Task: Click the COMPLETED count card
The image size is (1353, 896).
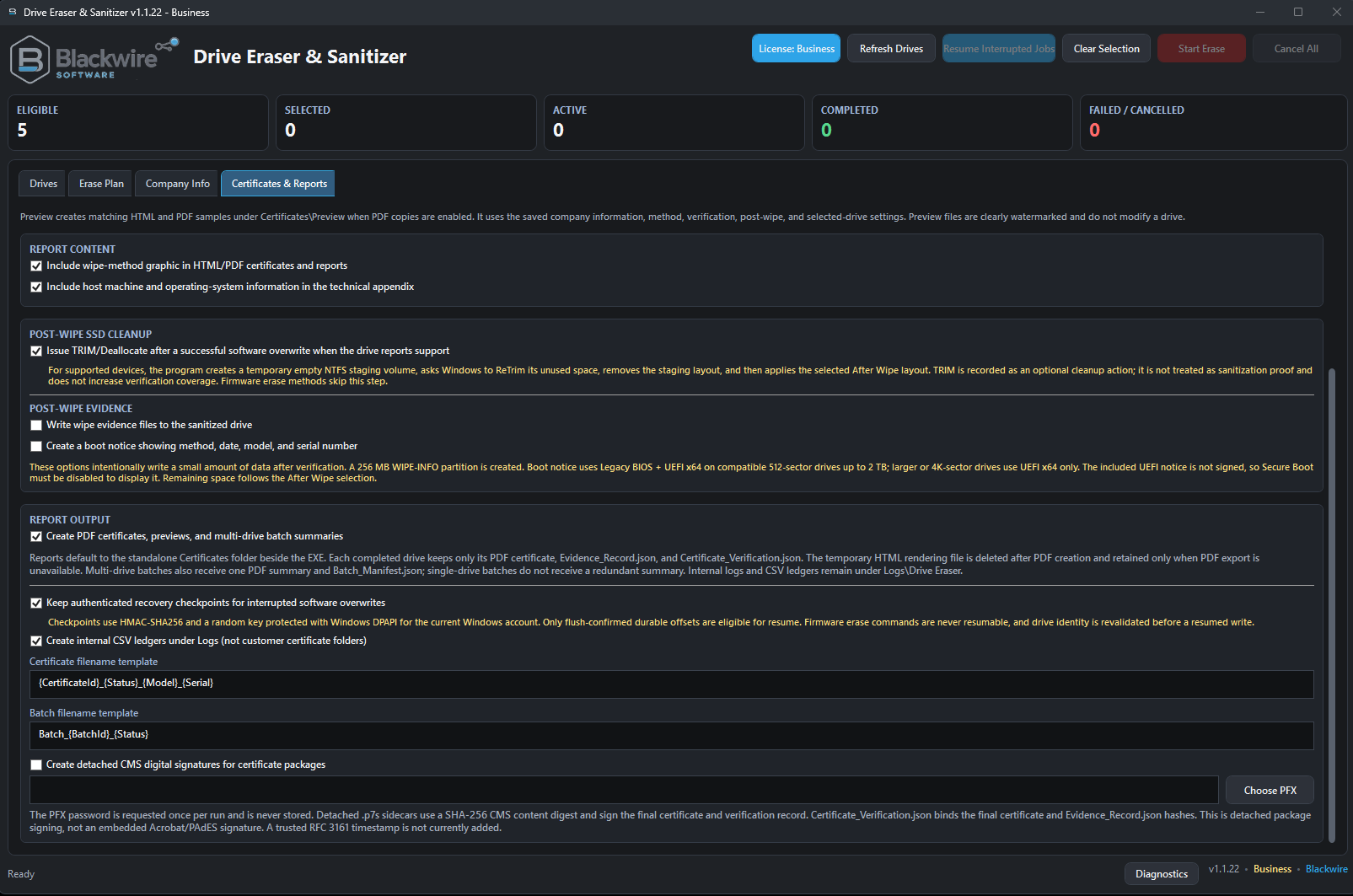Action: click(x=942, y=122)
